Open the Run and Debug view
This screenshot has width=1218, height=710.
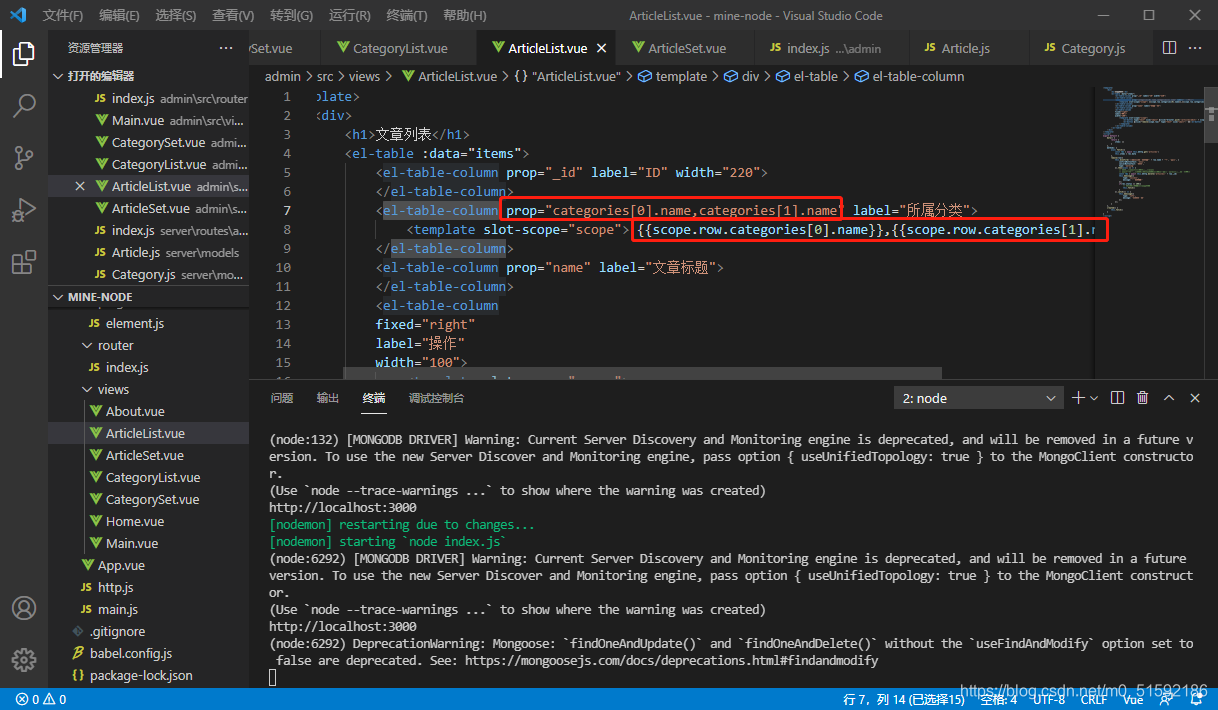point(24,210)
